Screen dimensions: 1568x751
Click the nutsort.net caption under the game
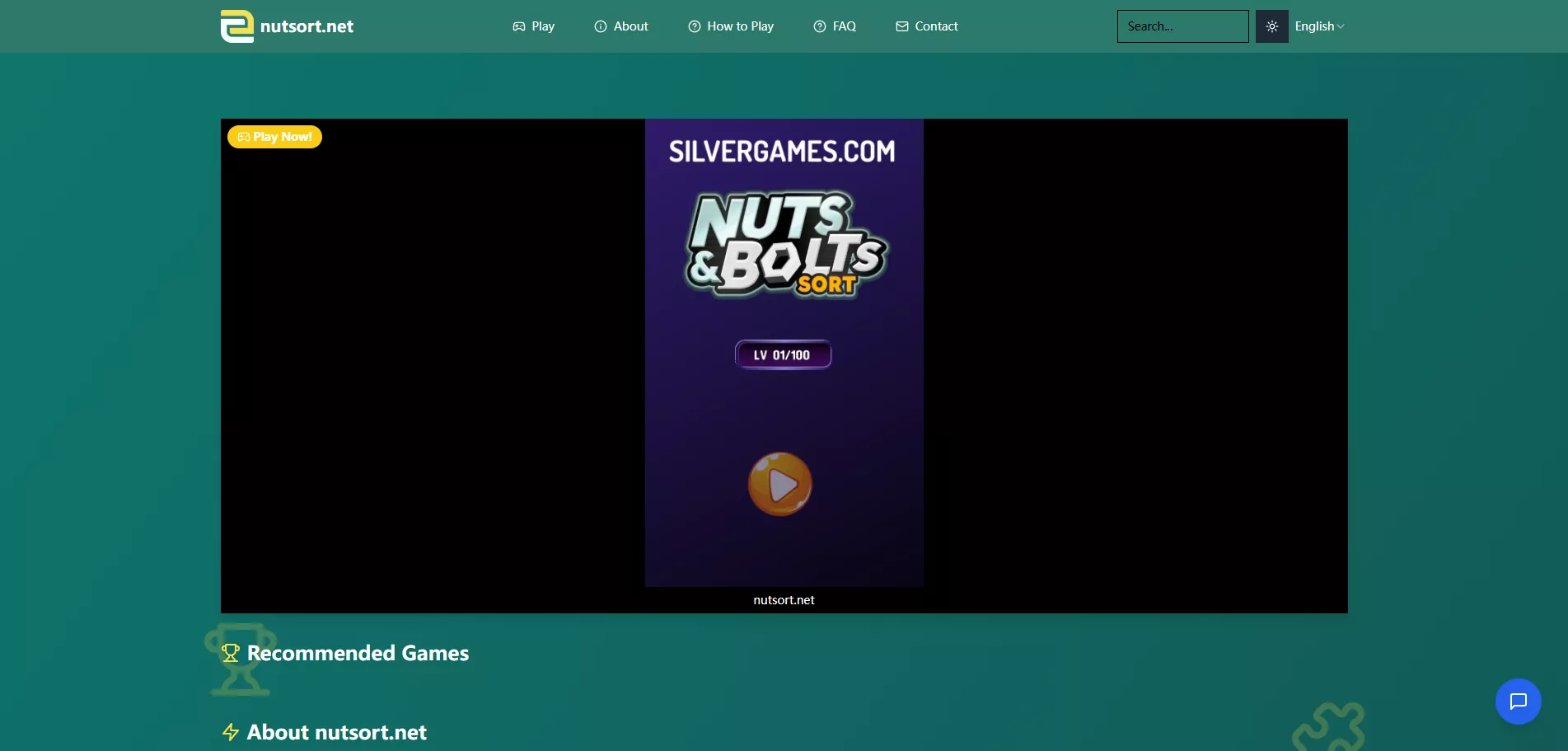click(x=784, y=600)
